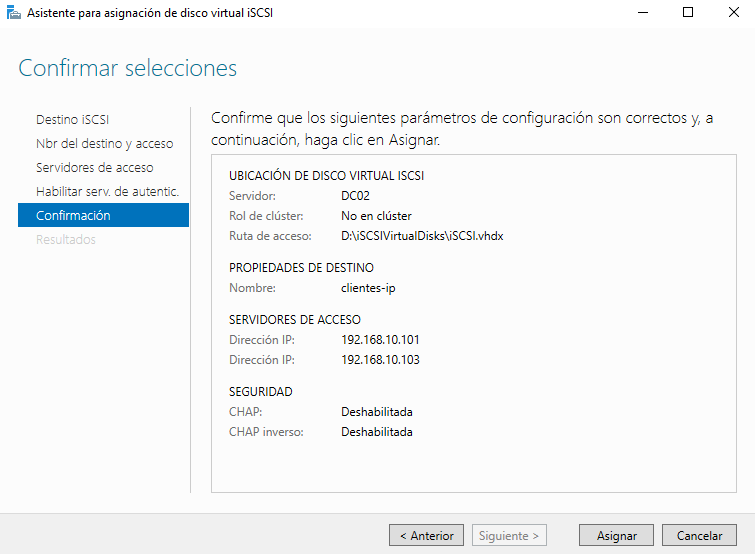Switch to Habilitar serv. de autentic. step
755x554 pixels.
[x=107, y=191]
